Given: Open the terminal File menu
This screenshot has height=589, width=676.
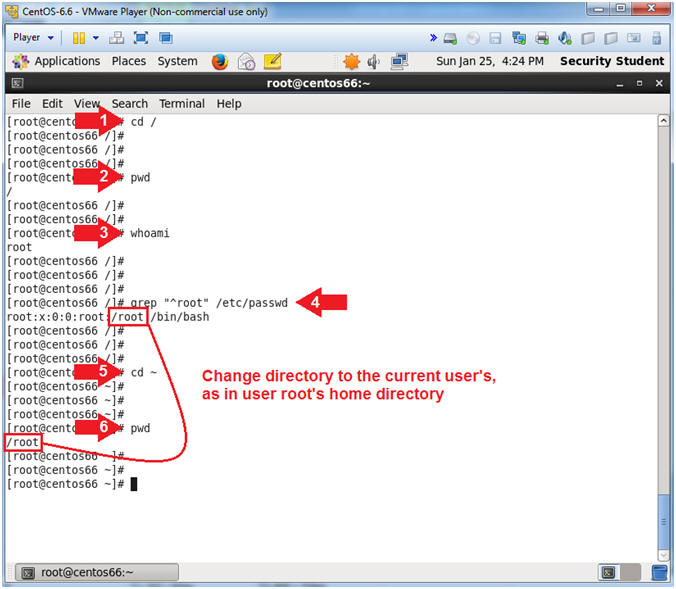Looking at the screenshot, I should click(21, 104).
